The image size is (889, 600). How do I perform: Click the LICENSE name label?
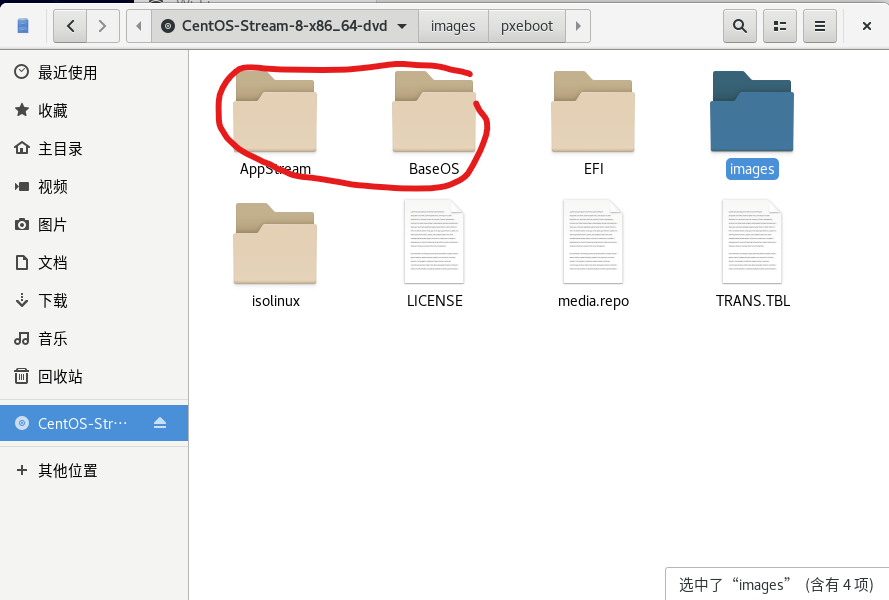point(435,301)
